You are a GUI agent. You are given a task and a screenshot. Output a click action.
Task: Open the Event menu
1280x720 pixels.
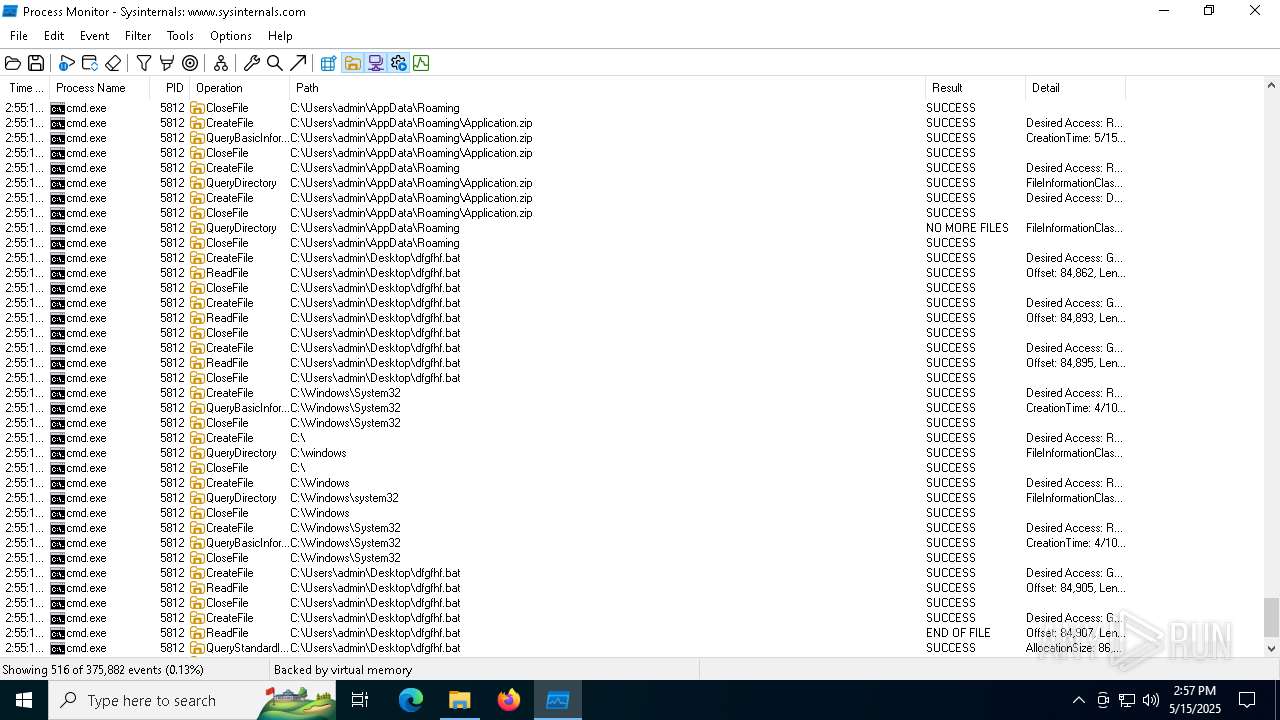95,36
